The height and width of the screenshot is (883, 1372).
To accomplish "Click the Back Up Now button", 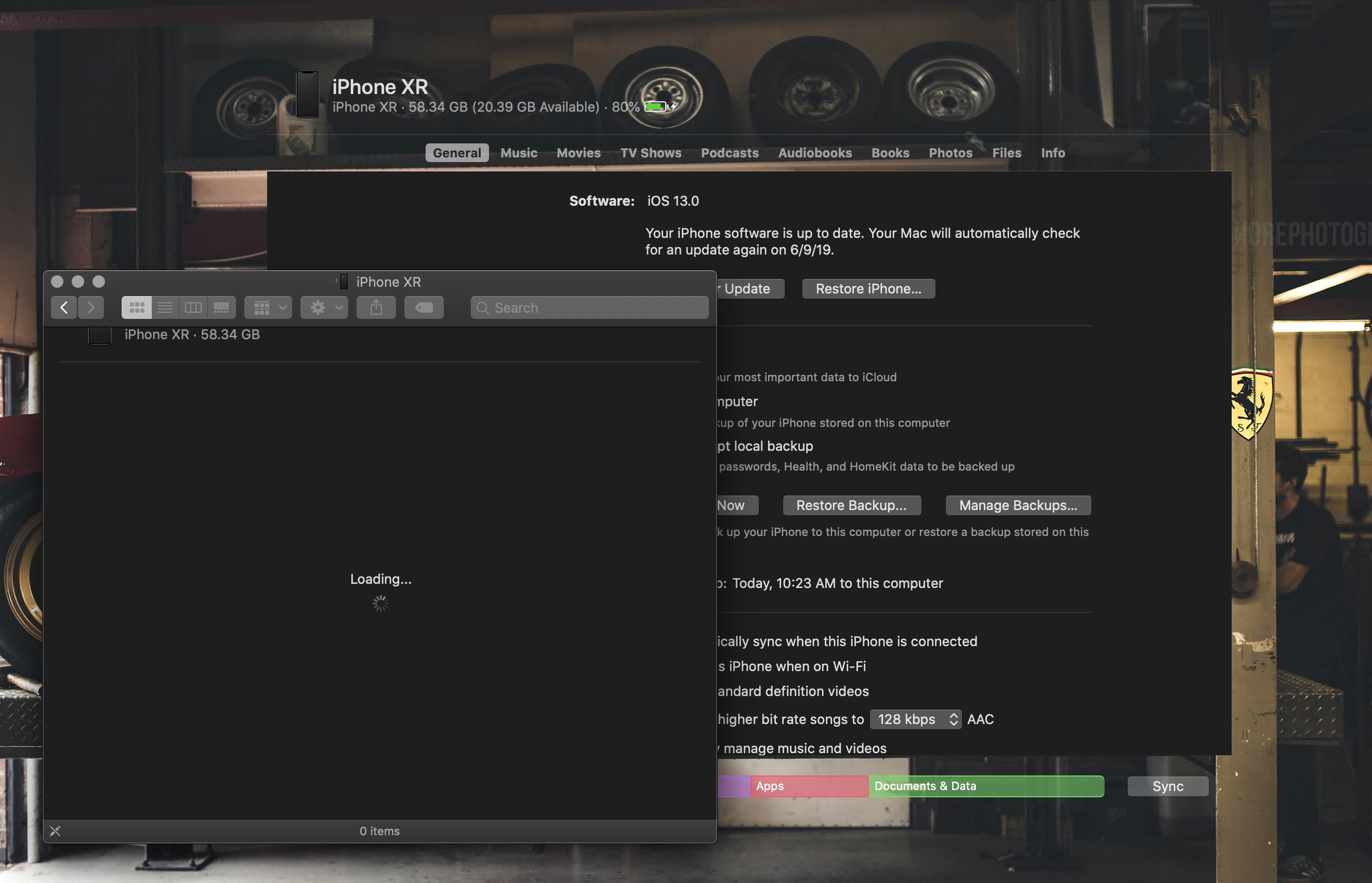I will tap(737, 505).
